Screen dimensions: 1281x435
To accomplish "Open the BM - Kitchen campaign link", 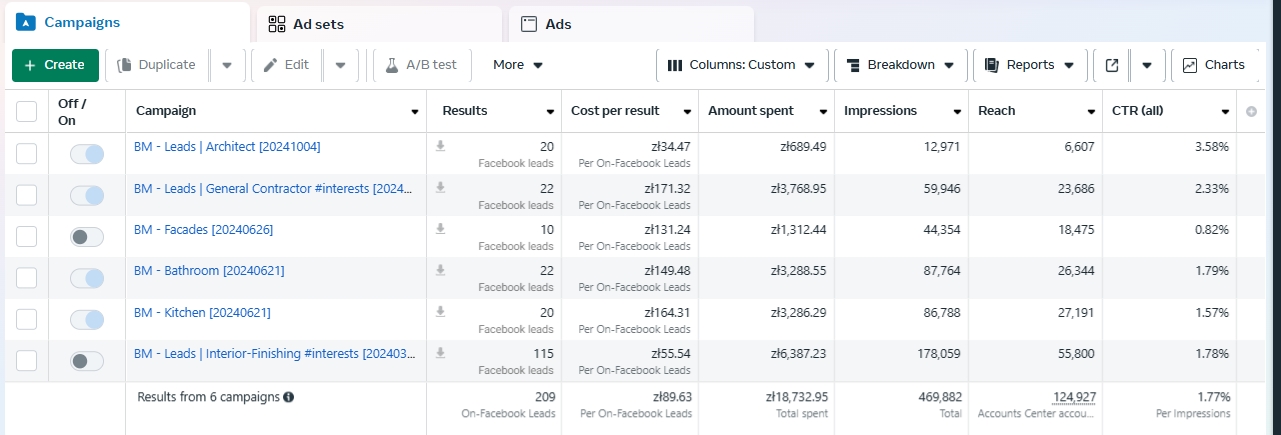I will click(x=202, y=312).
